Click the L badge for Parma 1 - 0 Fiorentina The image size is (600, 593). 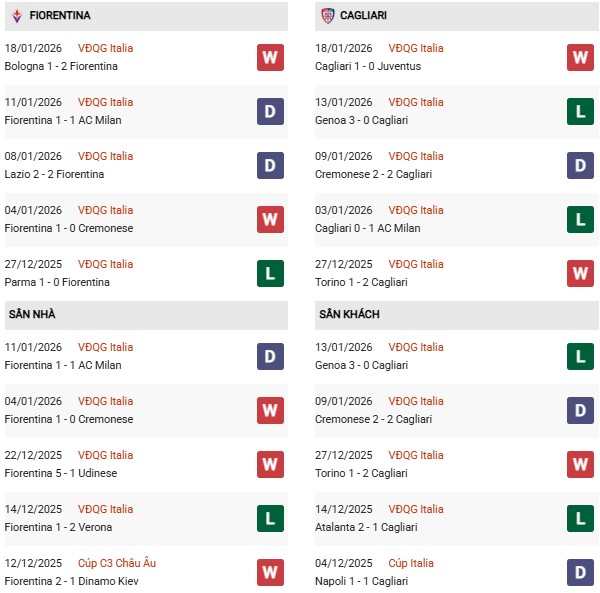pyautogui.click(x=270, y=273)
